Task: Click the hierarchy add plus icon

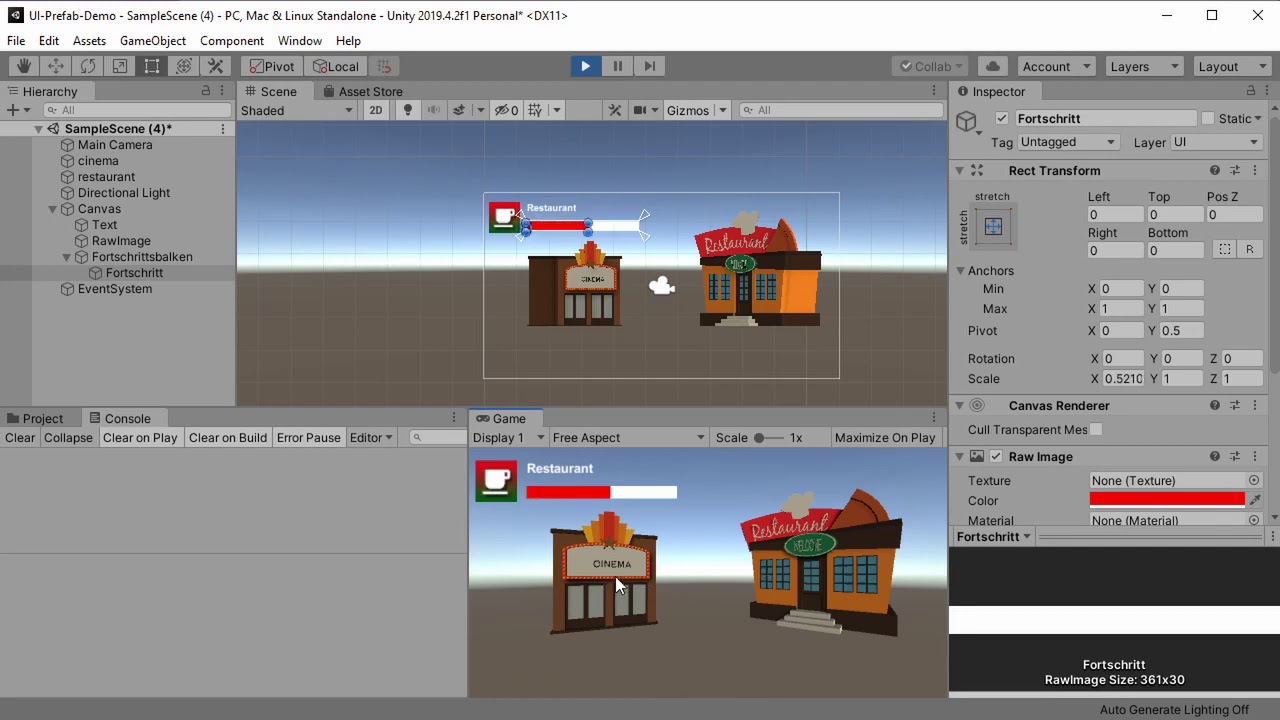Action: point(12,110)
